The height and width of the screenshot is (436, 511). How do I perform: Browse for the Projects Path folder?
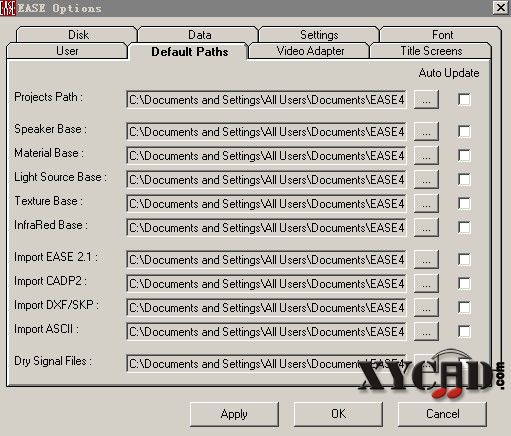426,99
